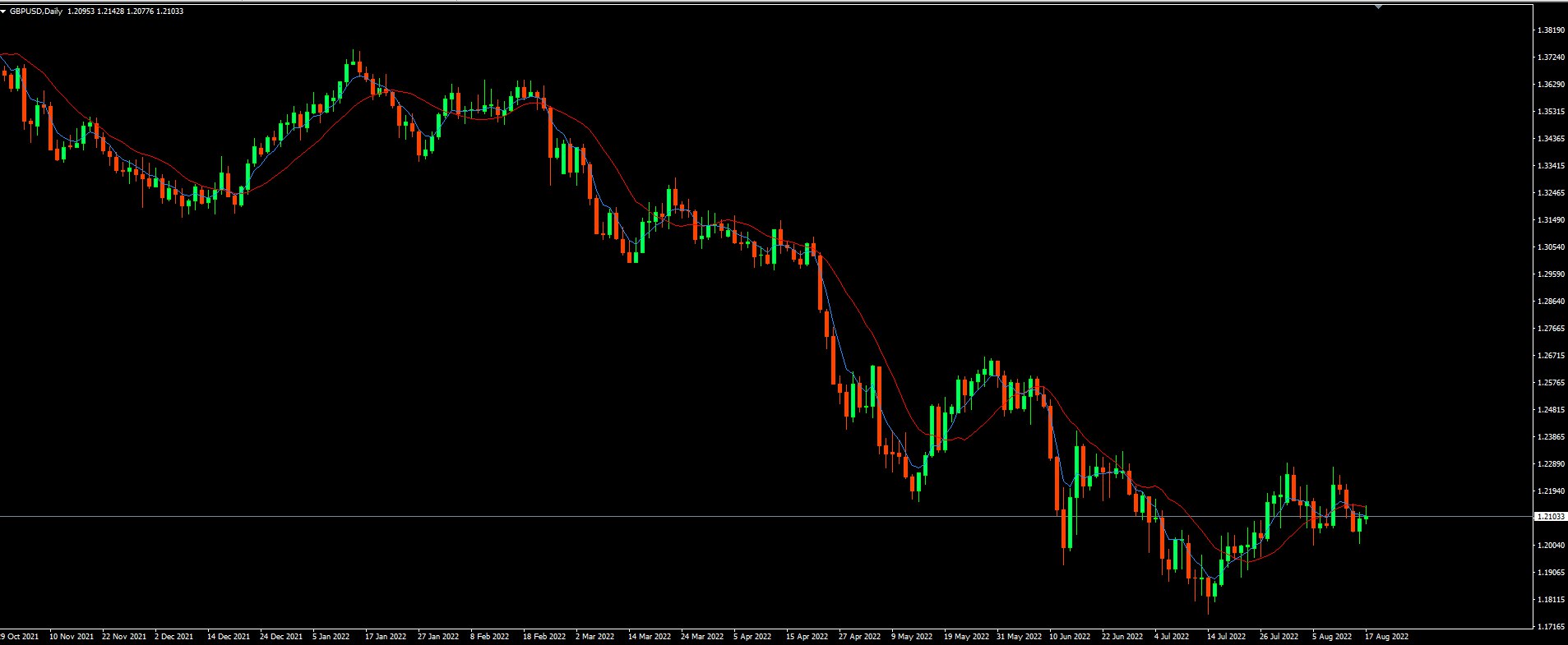
Task: Click the 1.33415 price axis label
Action: [x=1550, y=166]
